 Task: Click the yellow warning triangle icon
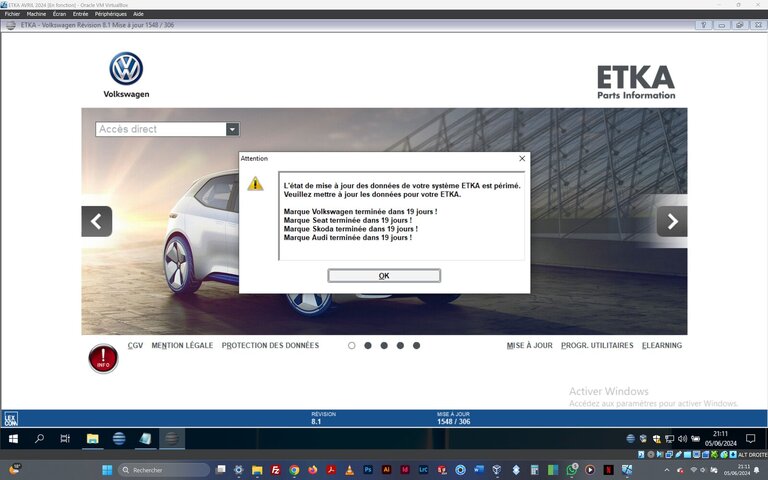(255, 184)
